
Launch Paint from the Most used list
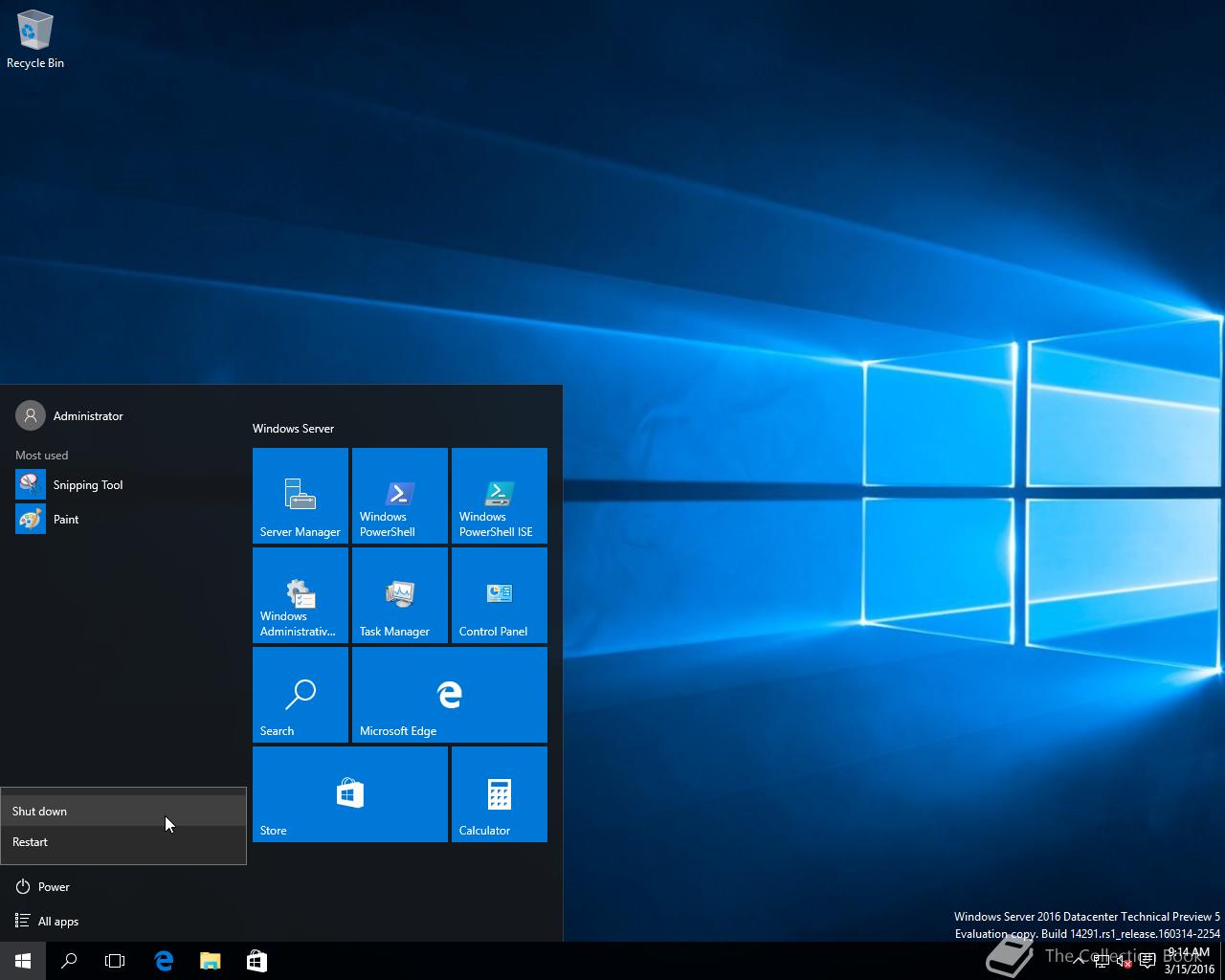[123, 520]
